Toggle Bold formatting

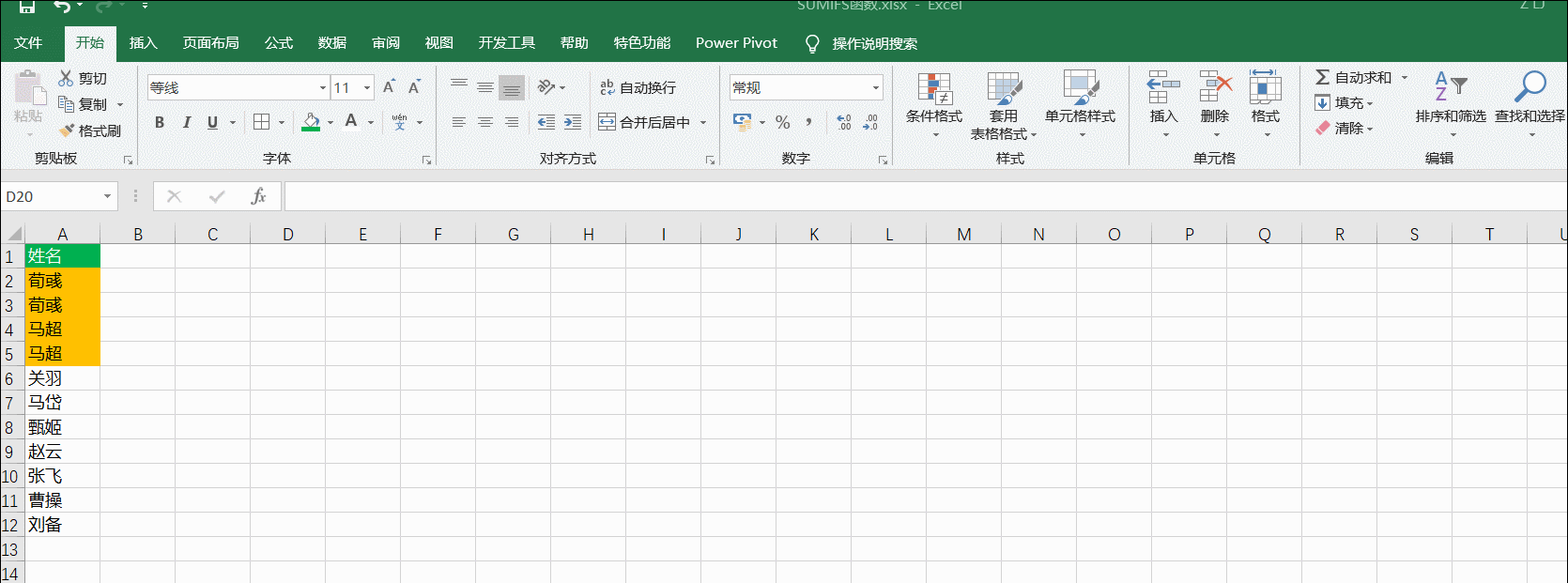[x=160, y=122]
